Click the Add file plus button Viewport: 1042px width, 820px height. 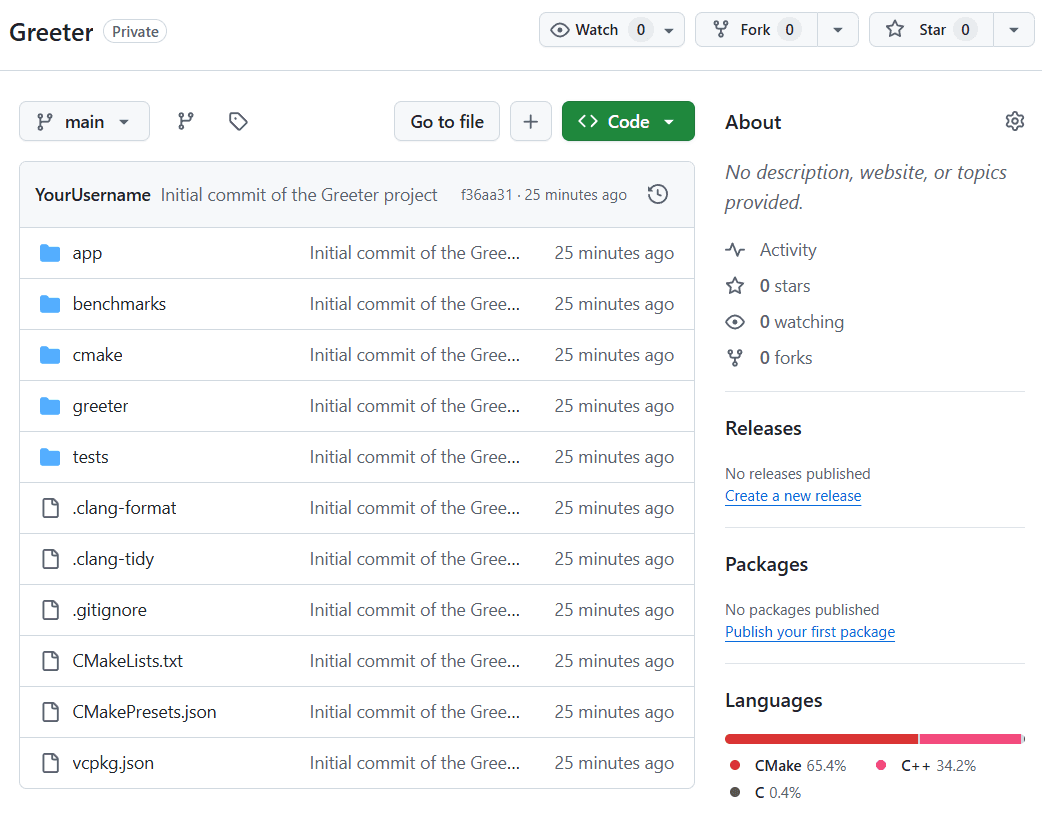(531, 120)
